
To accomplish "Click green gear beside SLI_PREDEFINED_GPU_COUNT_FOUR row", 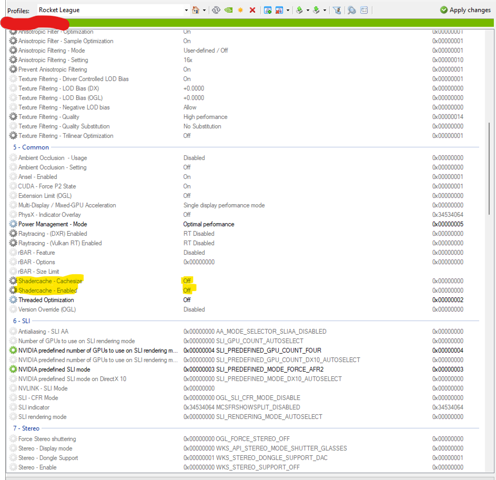I will point(13,350).
